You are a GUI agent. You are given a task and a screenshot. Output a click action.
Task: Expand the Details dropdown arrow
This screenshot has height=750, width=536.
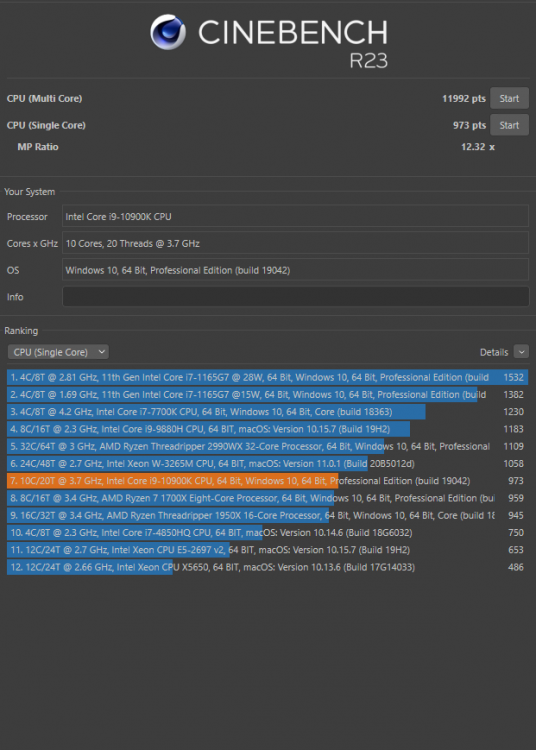click(521, 352)
